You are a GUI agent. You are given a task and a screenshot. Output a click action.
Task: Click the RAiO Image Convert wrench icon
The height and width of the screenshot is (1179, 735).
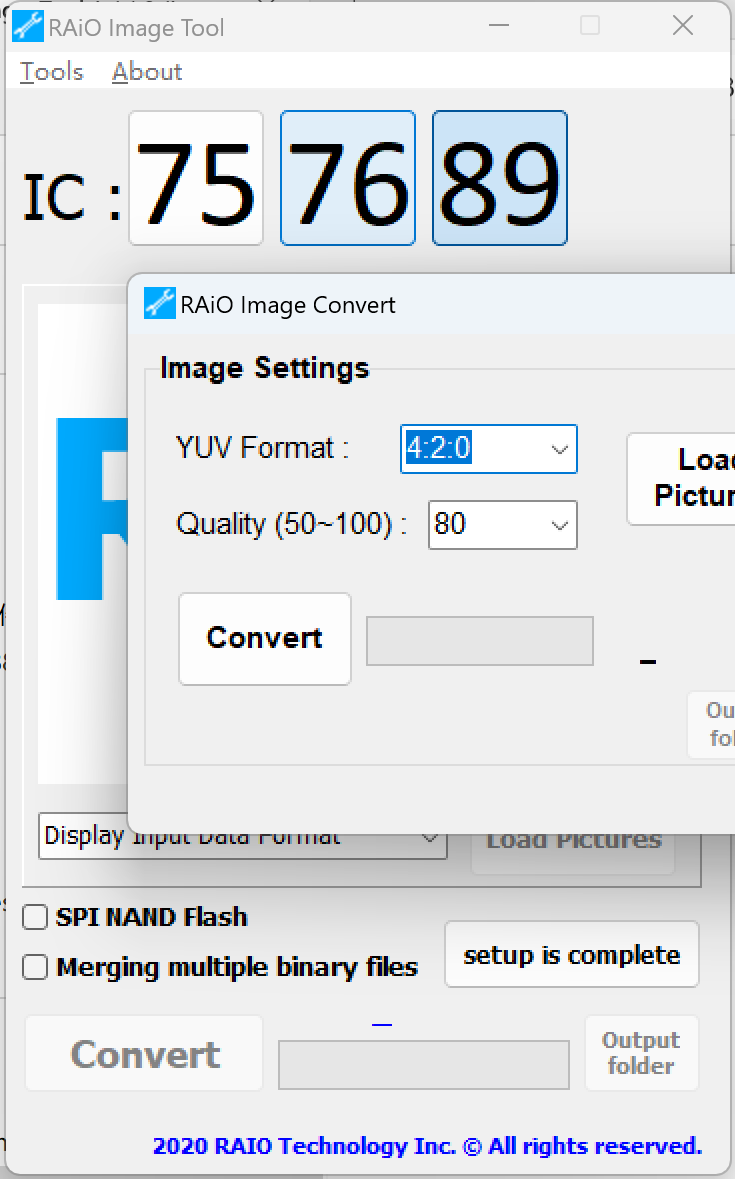(159, 304)
